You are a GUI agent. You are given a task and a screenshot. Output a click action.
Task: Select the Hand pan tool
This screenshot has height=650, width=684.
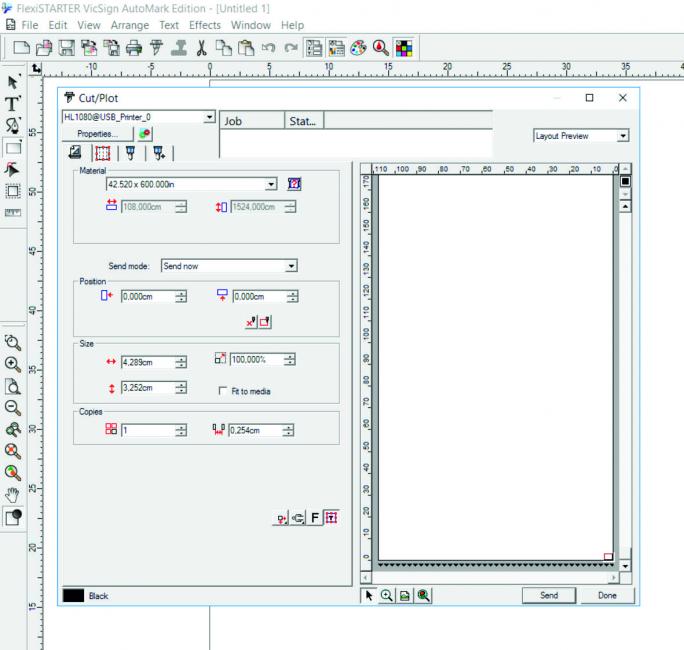(x=13, y=494)
